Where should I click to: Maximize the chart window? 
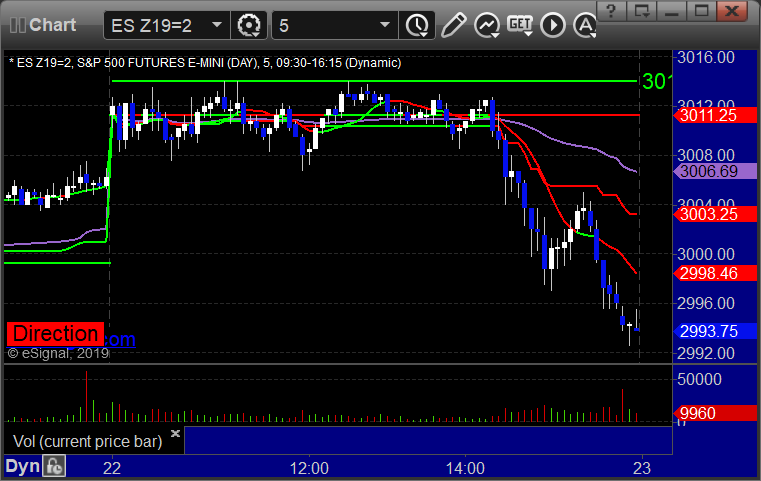tap(701, 11)
